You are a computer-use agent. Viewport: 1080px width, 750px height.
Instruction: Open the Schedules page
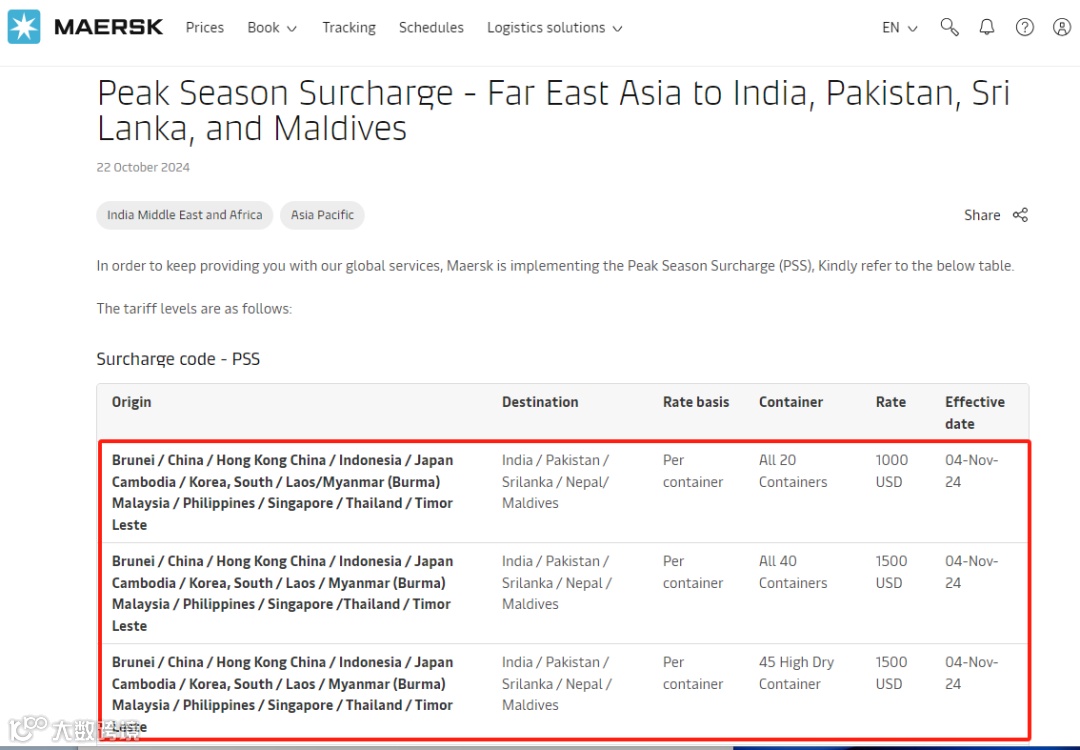tap(431, 28)
